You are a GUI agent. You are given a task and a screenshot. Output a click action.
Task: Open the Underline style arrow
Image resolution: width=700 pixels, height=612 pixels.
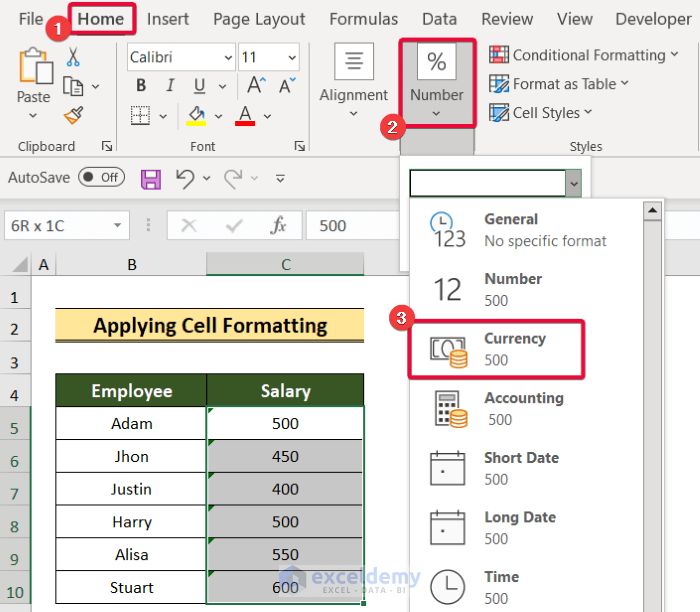[x=222, y=86]
